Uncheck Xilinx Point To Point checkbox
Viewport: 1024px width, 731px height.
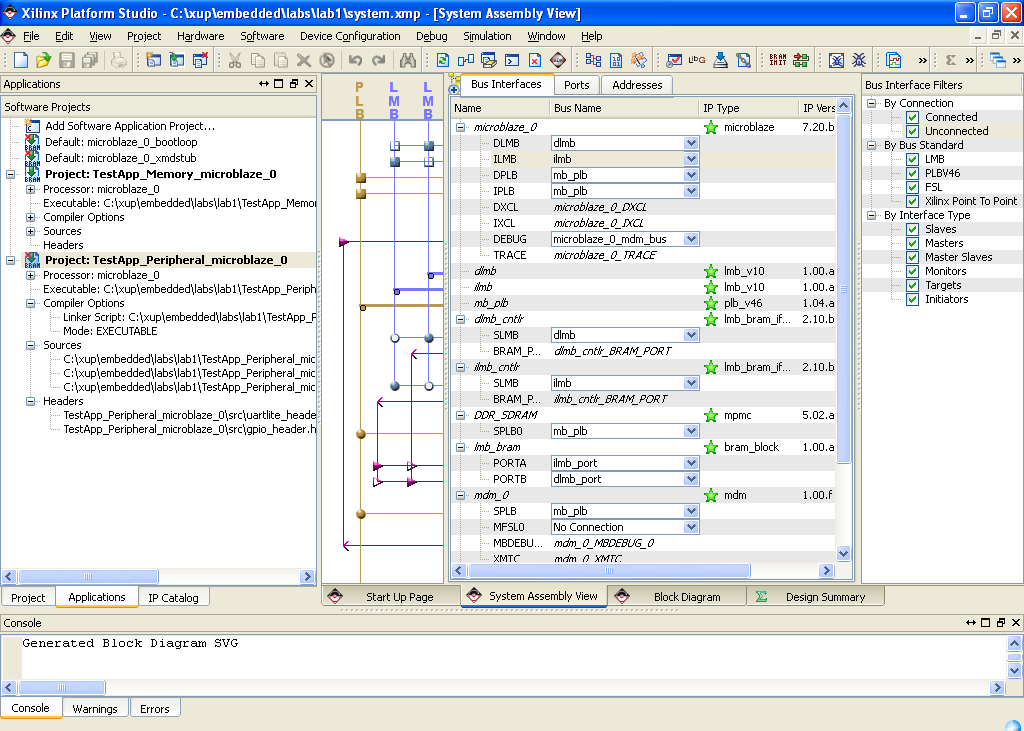tap(913, 201)
